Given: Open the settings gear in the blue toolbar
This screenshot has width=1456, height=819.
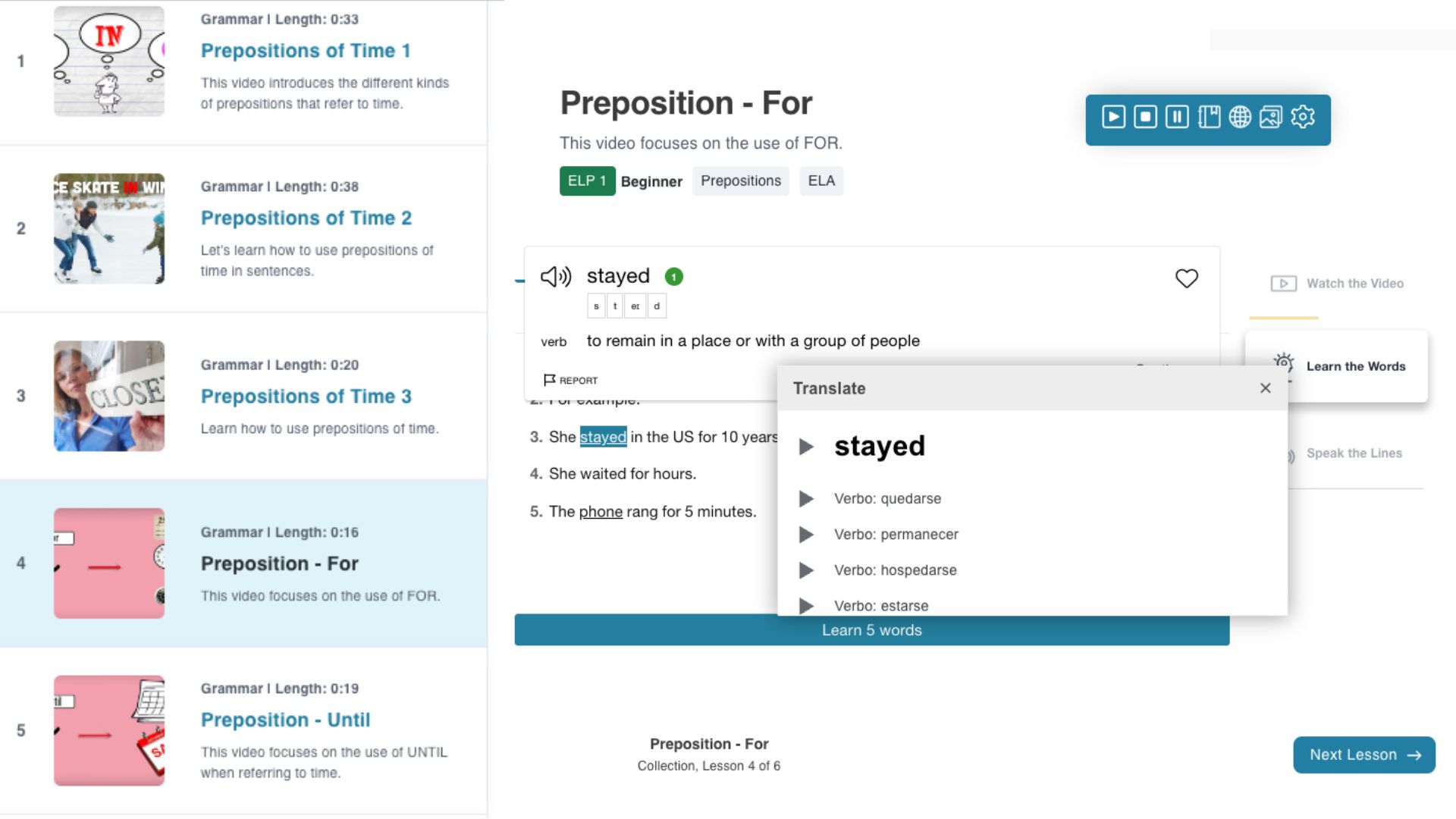Looking at the screenshot, I should pos(1303,117).
